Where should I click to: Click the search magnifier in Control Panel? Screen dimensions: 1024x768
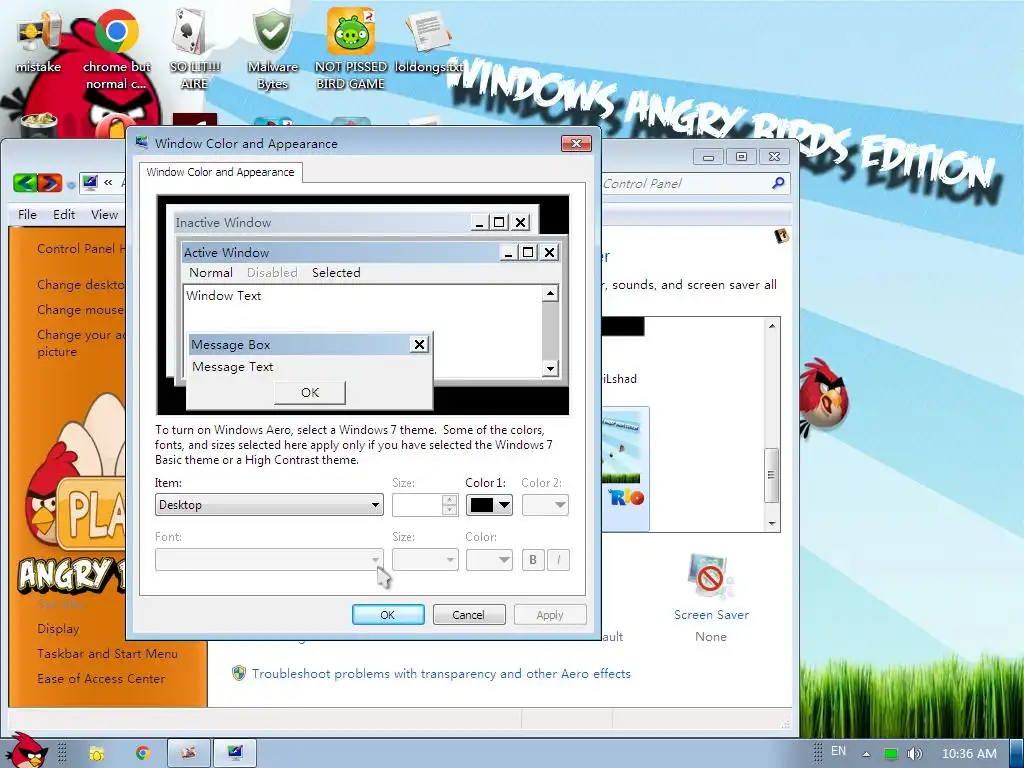(x=778, y=183)
